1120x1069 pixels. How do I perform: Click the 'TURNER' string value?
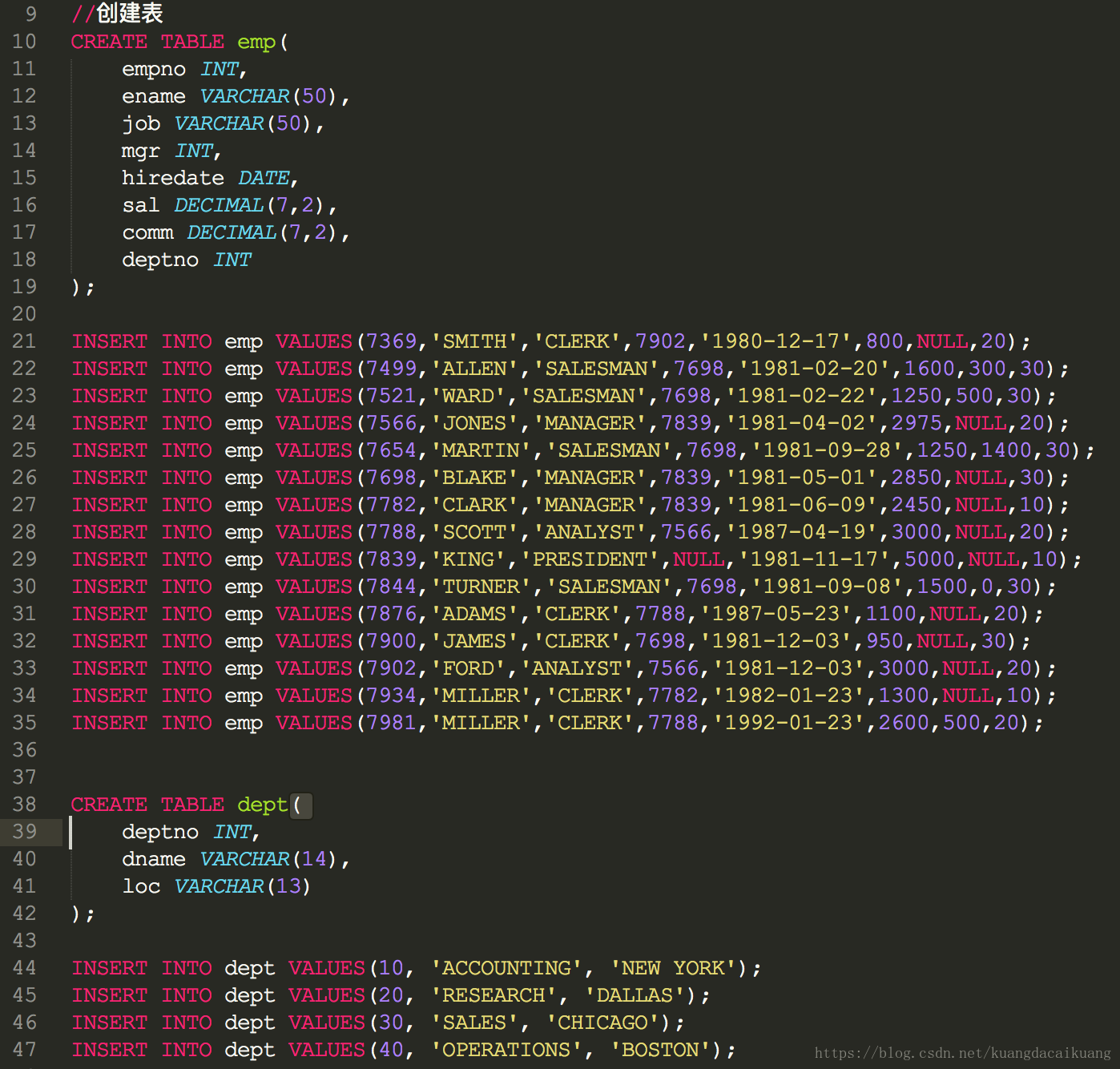coord(481,587)
